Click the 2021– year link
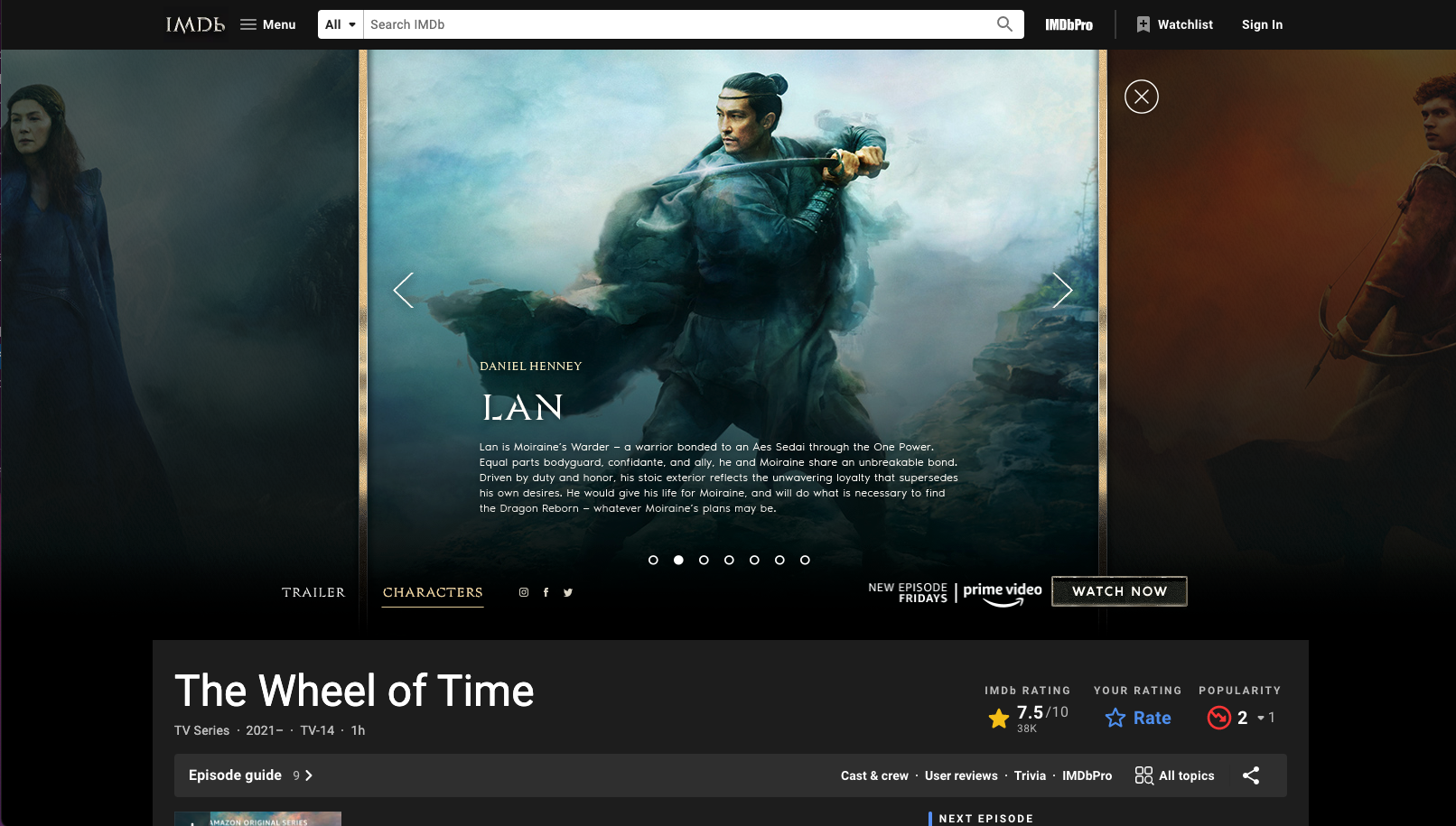 pos(265,730)
